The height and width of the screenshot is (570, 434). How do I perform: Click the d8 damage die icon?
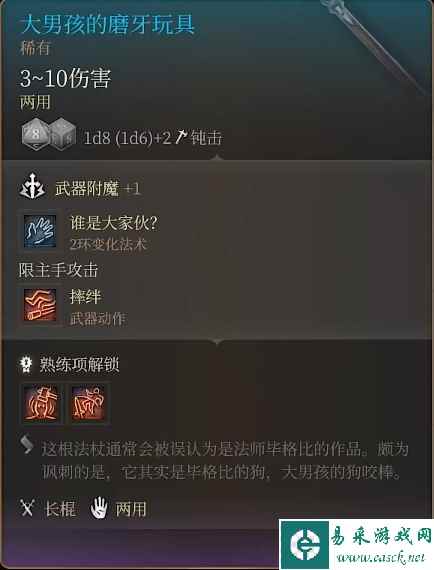pos(35,133)
